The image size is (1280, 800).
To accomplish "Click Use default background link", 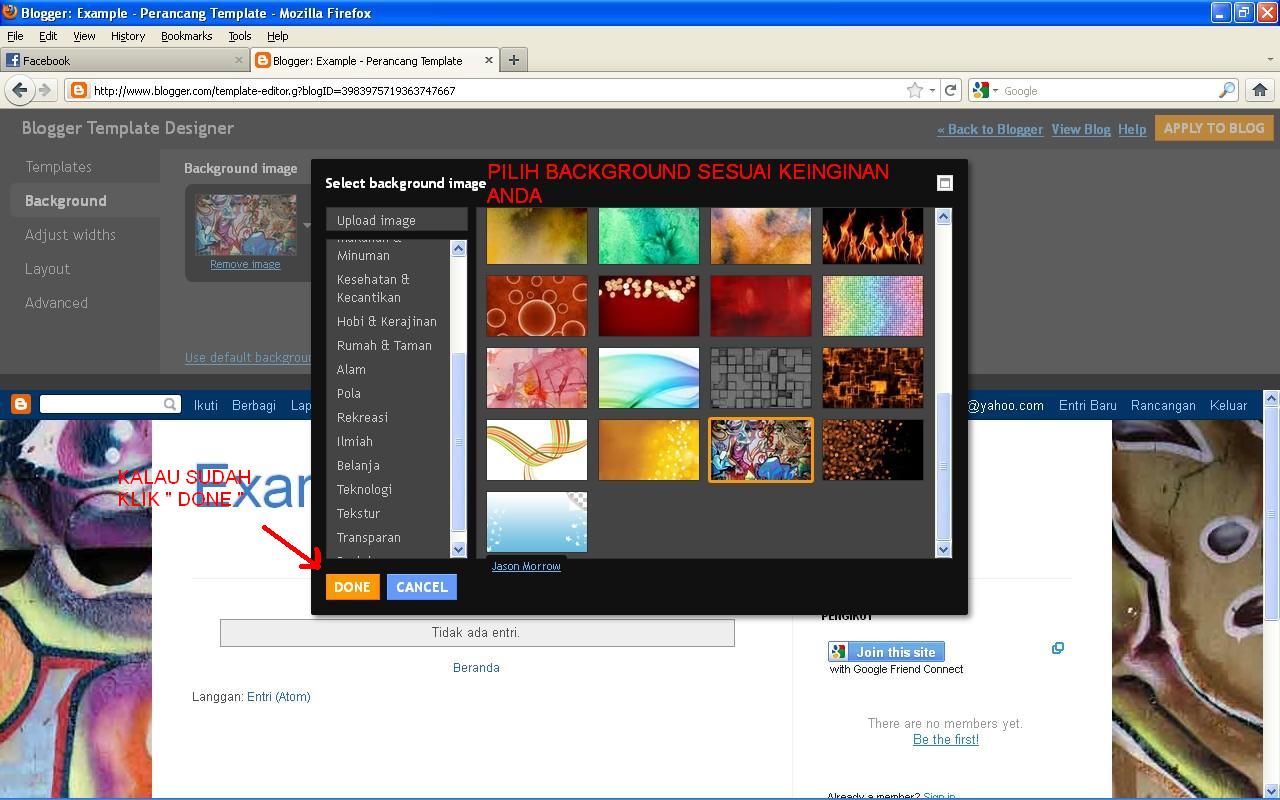I will tap(249, 357).
